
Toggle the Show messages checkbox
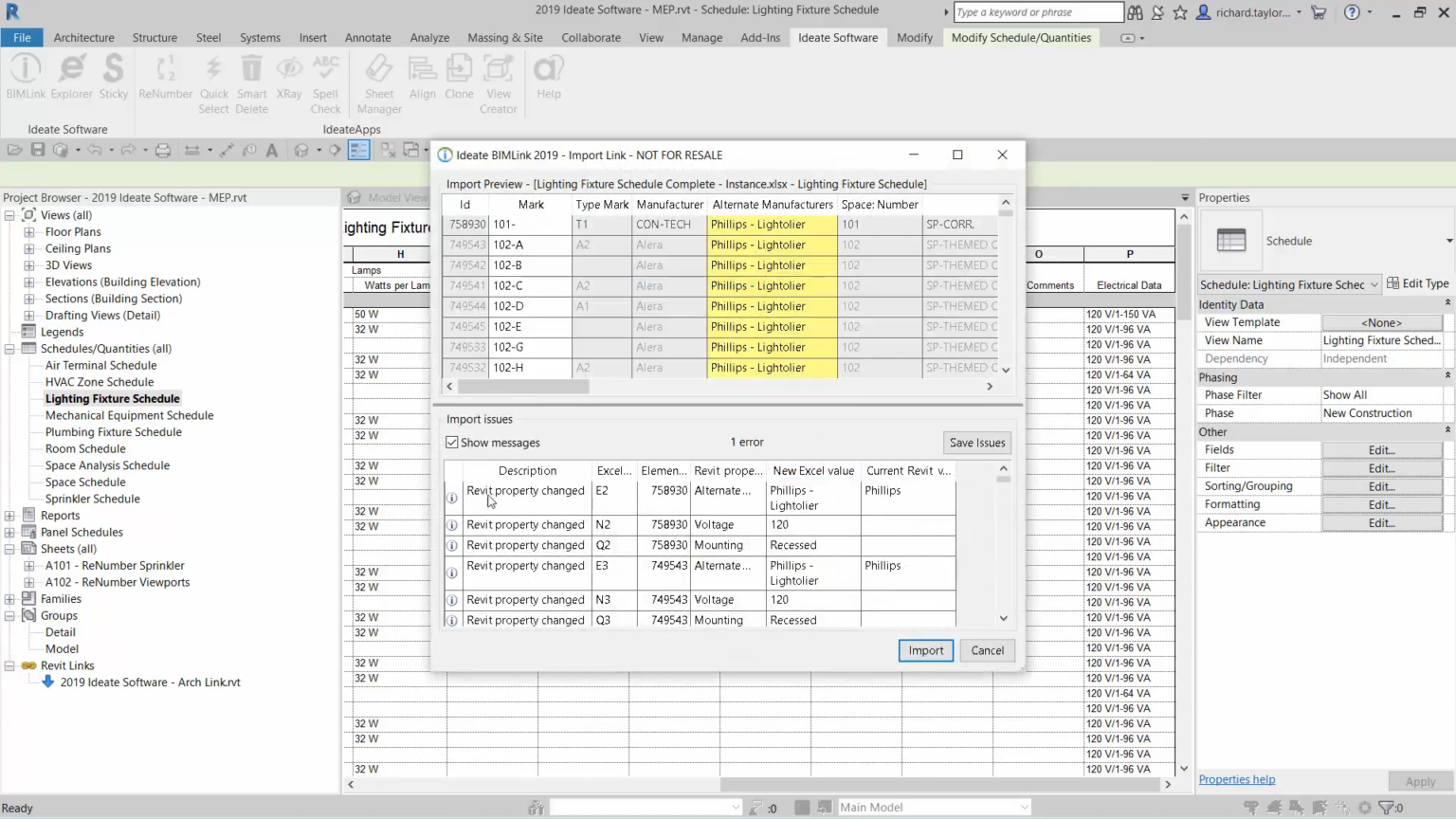[452, 442]
